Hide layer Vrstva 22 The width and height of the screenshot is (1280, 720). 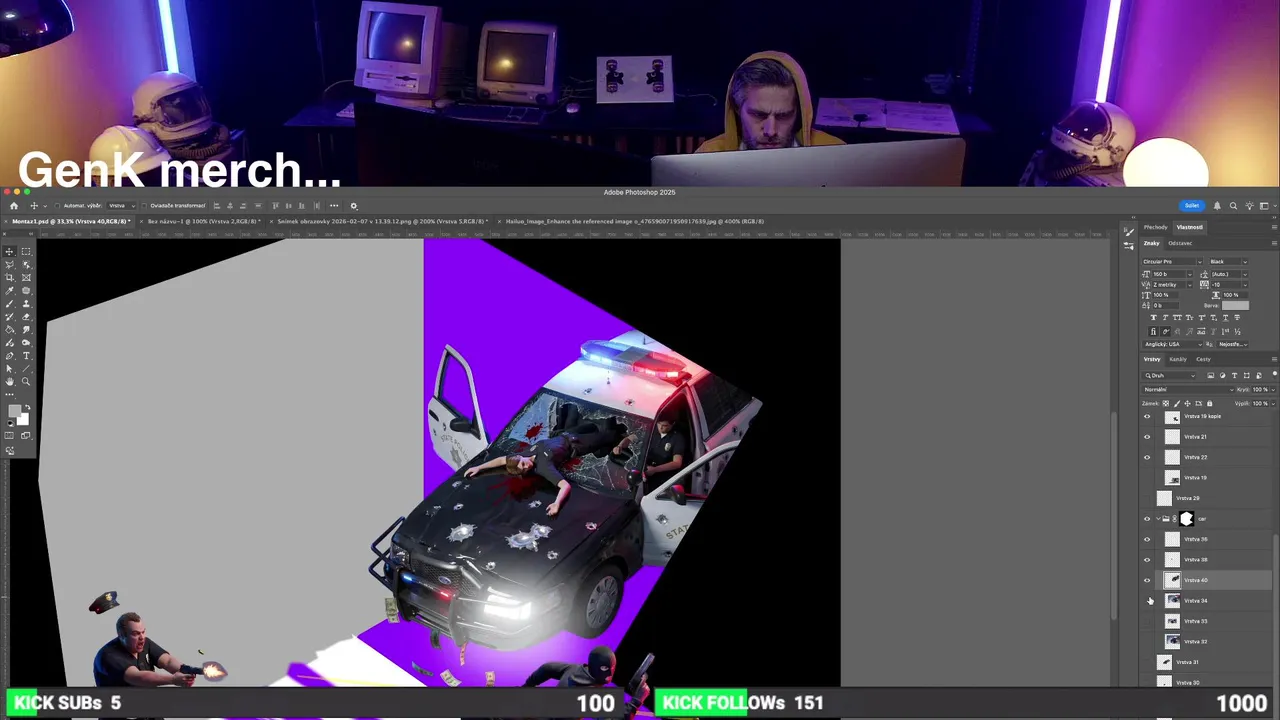(x=1147, y=457)
